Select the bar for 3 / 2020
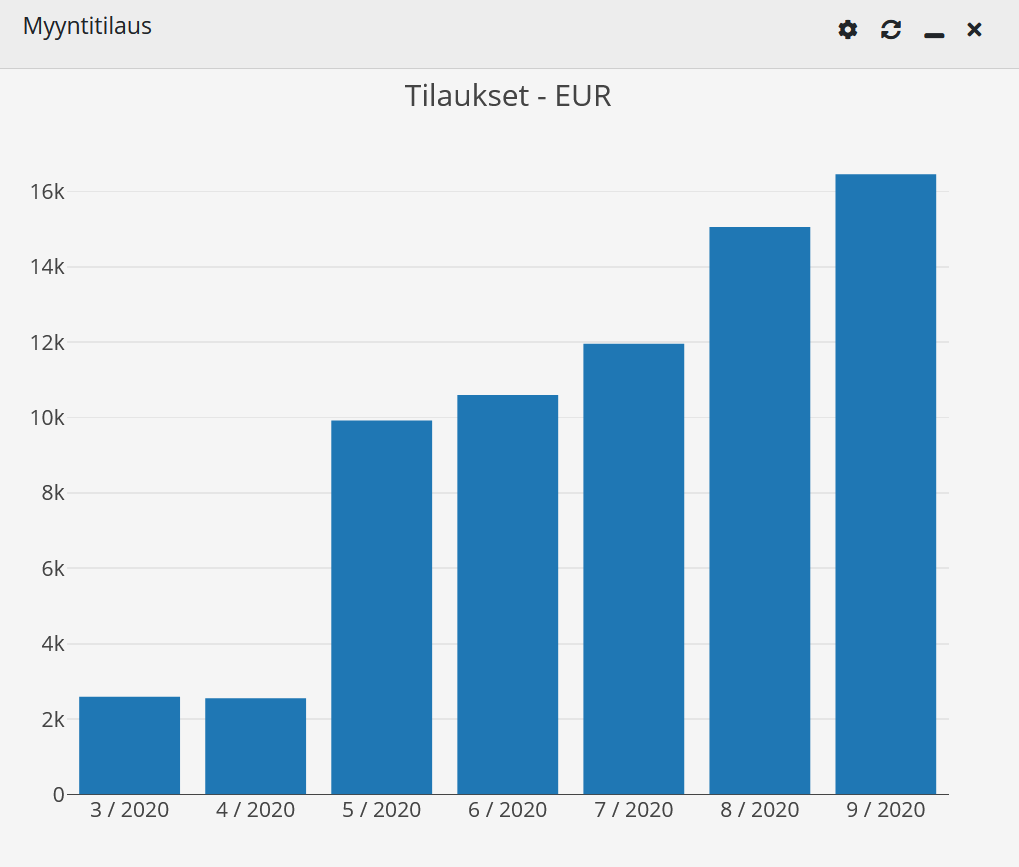The width and height of the screenshot is (1019, 867). coord(129,745)
